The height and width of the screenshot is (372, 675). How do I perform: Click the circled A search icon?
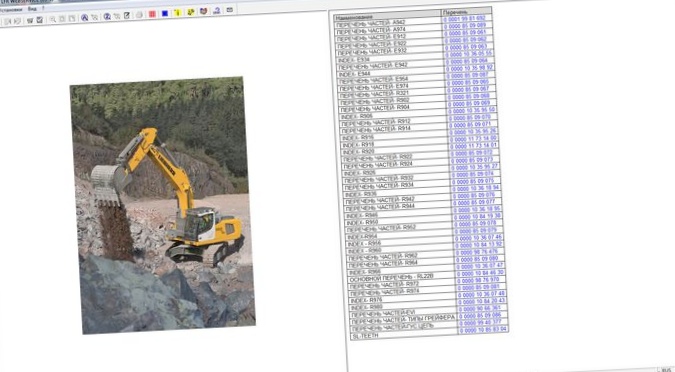point(84,18)
